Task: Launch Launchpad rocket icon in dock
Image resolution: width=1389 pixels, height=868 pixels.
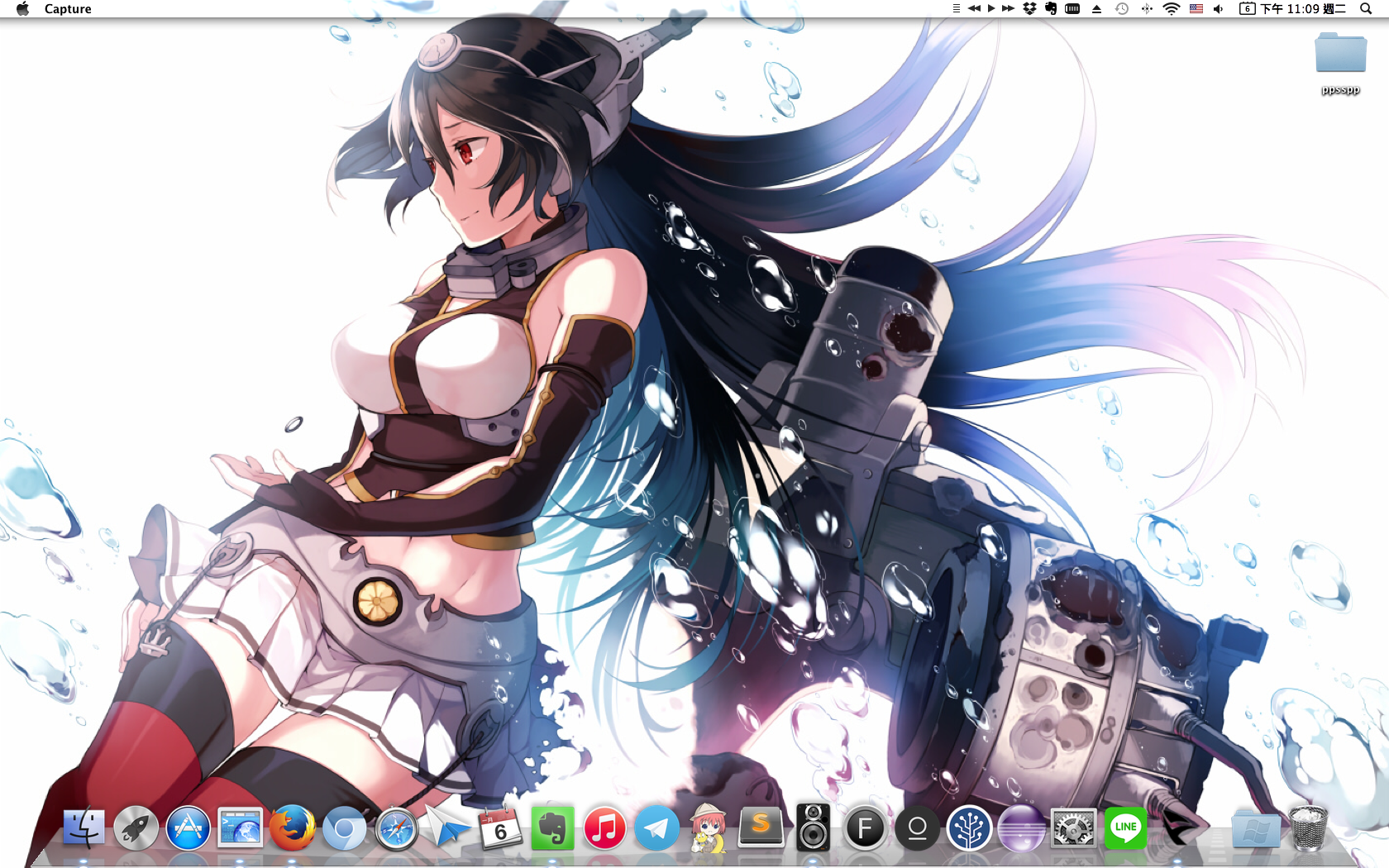Action: 136,828
